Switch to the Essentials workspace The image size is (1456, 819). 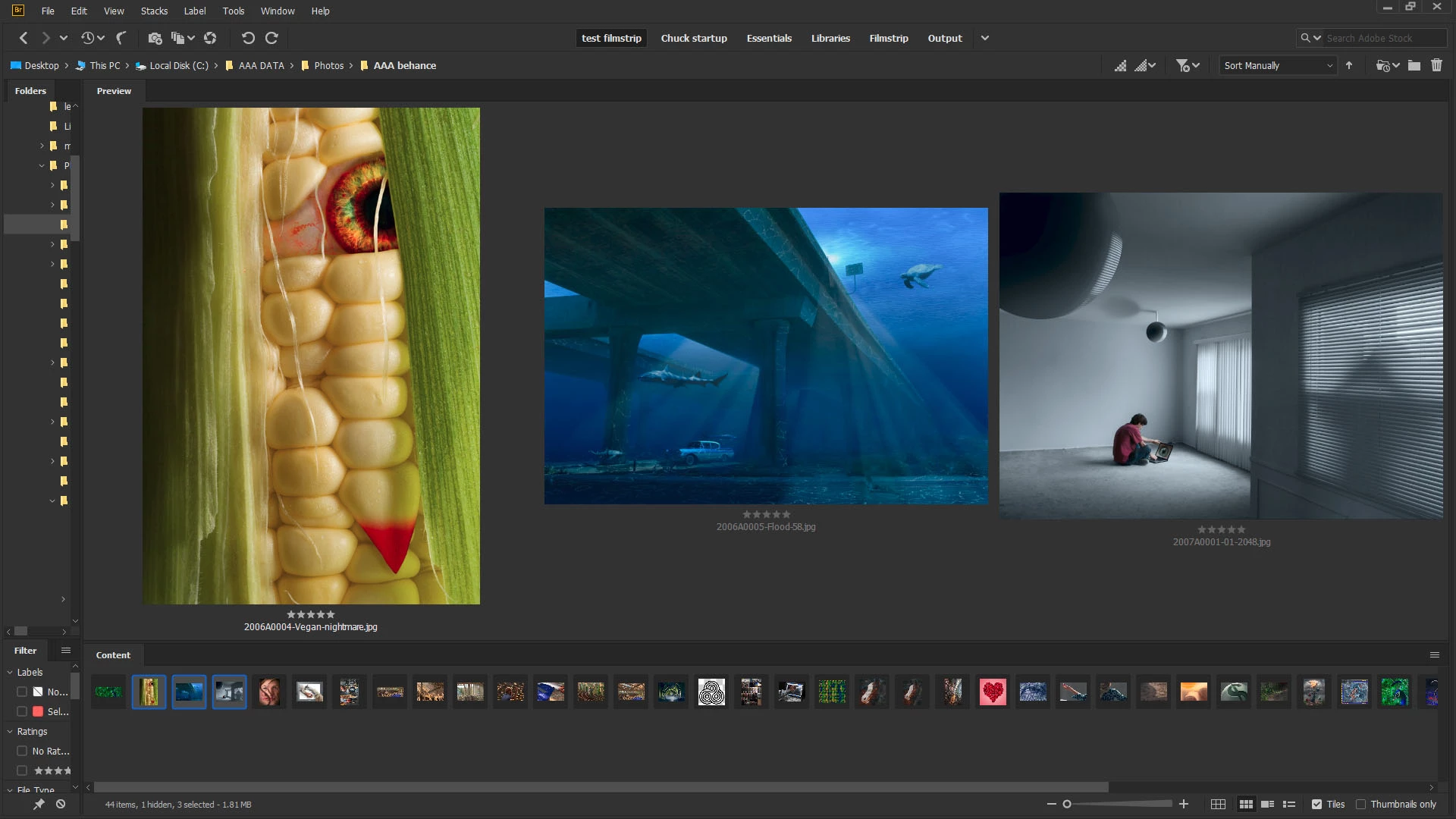click(769, 38)
